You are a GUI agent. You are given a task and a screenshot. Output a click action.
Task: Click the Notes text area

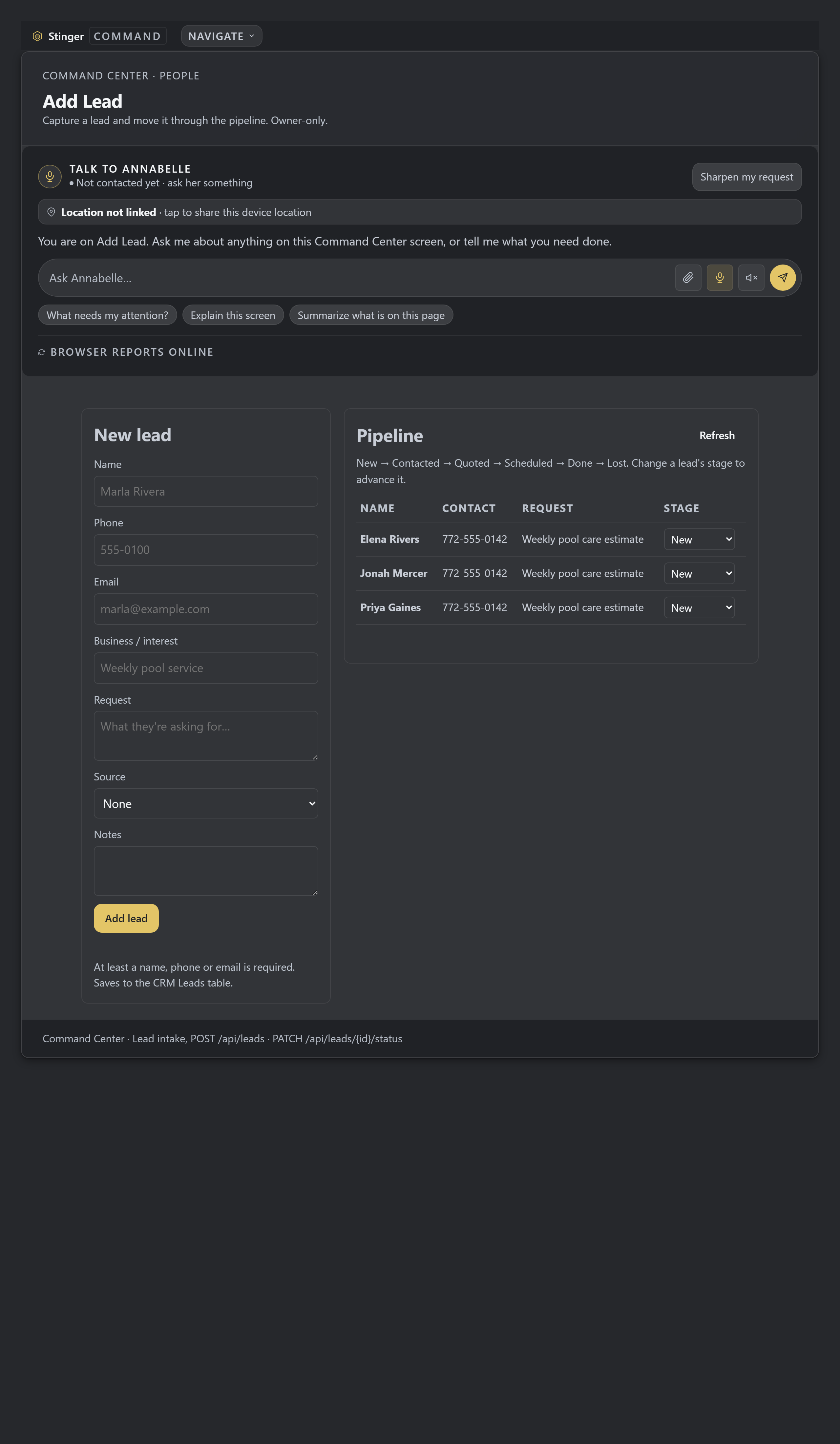point(206,871)
